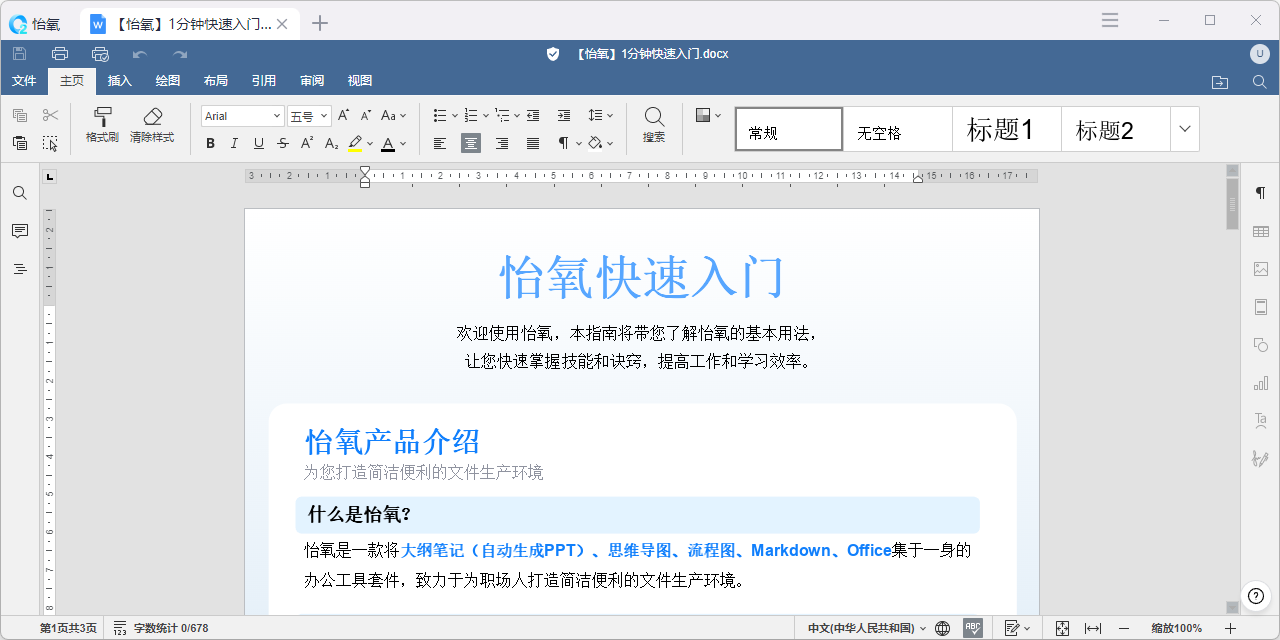Apply the 标题1 heading style
Viewport: 1280px width, 640px height.
point(1007,129)
